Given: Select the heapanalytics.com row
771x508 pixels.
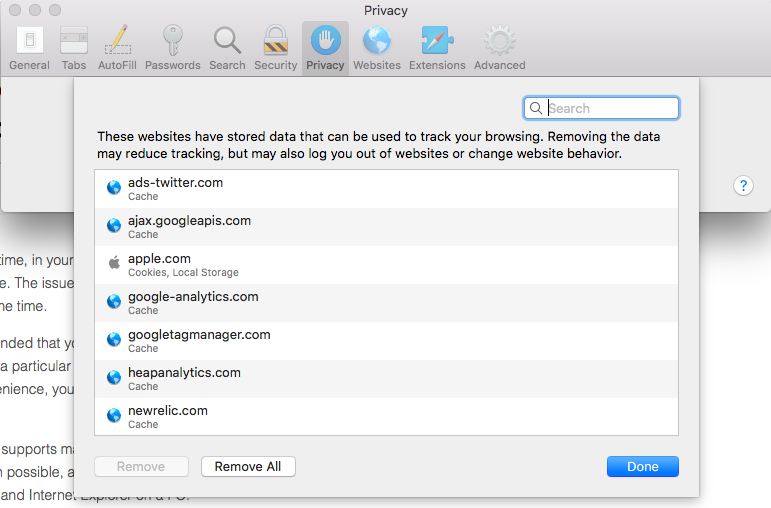Looking at the screenshot, I should tap(386, 378).
